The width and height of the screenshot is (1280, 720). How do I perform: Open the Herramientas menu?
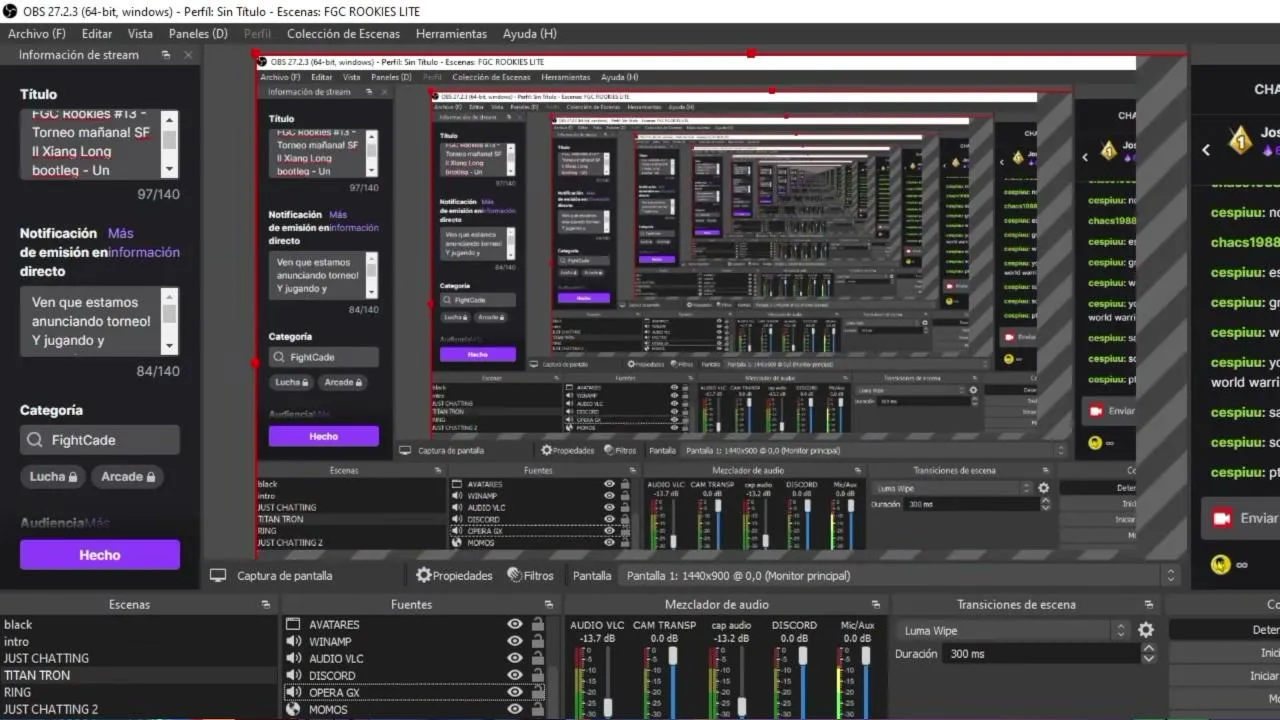pos(451,34)
